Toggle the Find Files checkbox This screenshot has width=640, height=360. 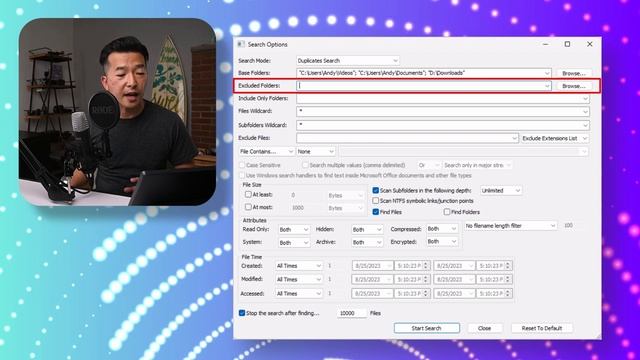[376, 212]
